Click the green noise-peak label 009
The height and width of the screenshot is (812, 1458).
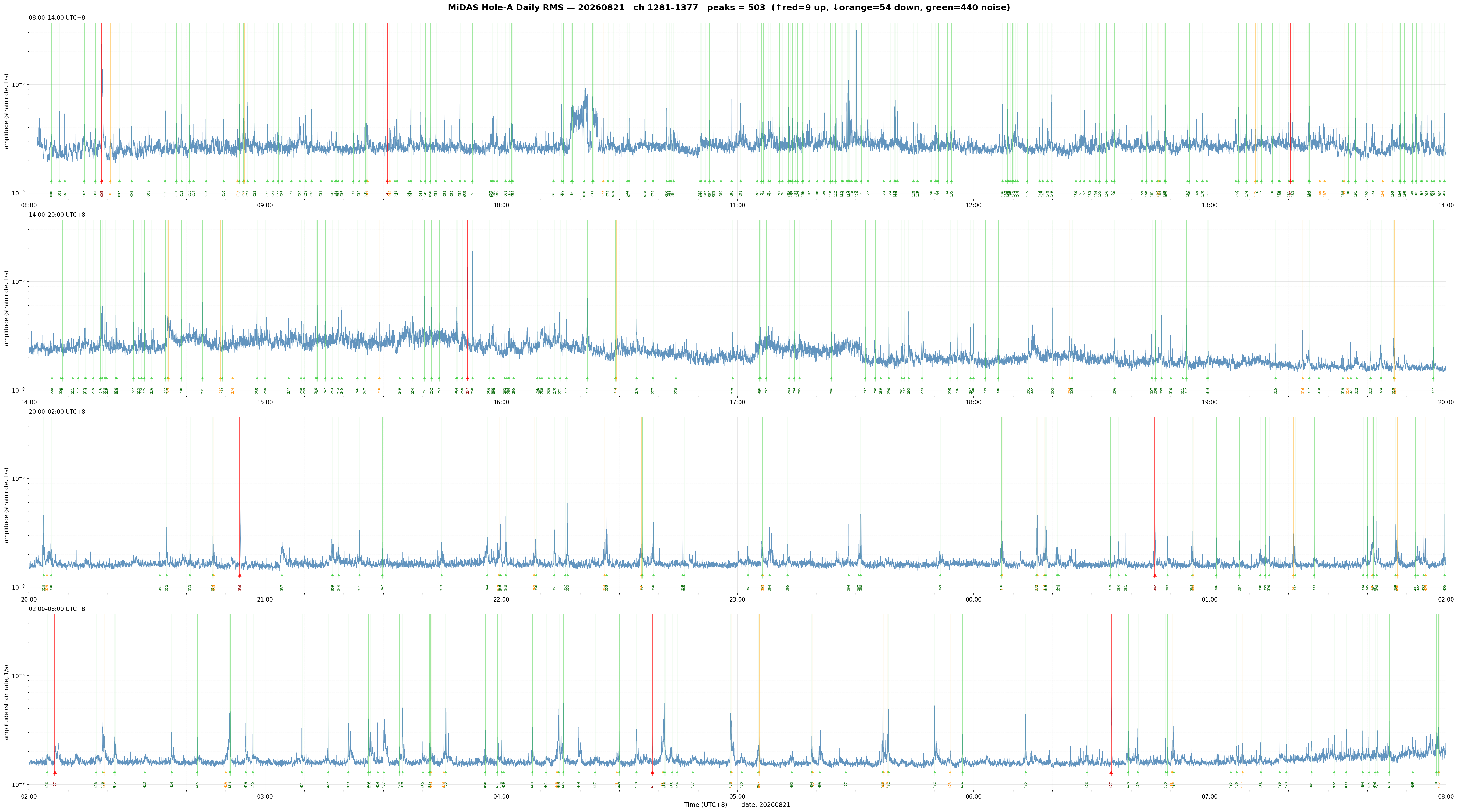[149, 194]
